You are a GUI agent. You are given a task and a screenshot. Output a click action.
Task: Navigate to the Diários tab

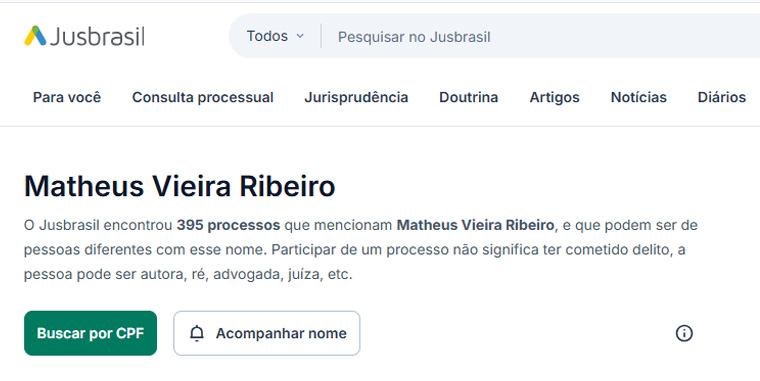coord(722,97)
